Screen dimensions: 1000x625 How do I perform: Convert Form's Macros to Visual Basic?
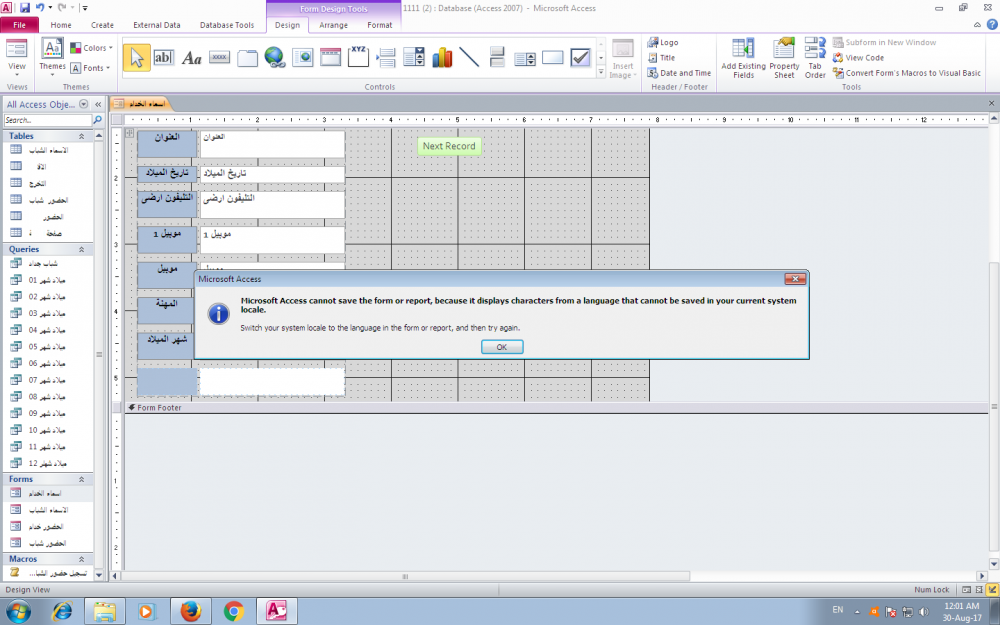coord(906,73)
